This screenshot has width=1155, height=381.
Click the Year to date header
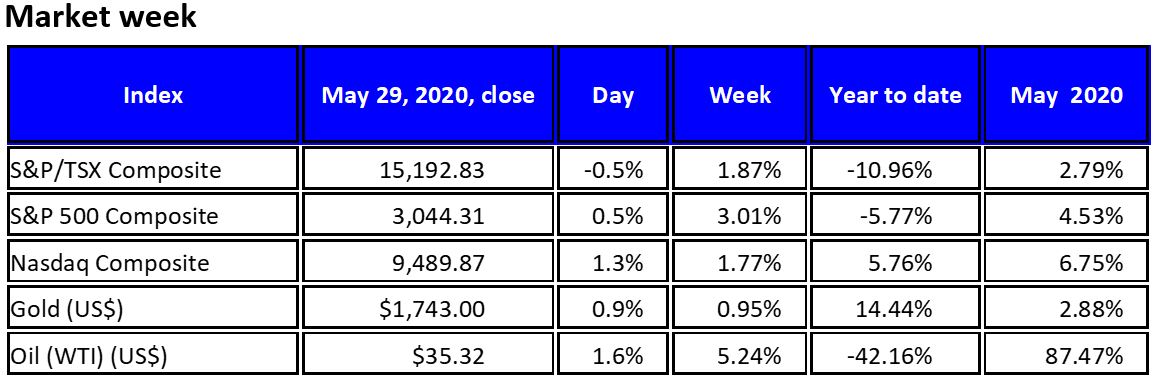point(895,94)
